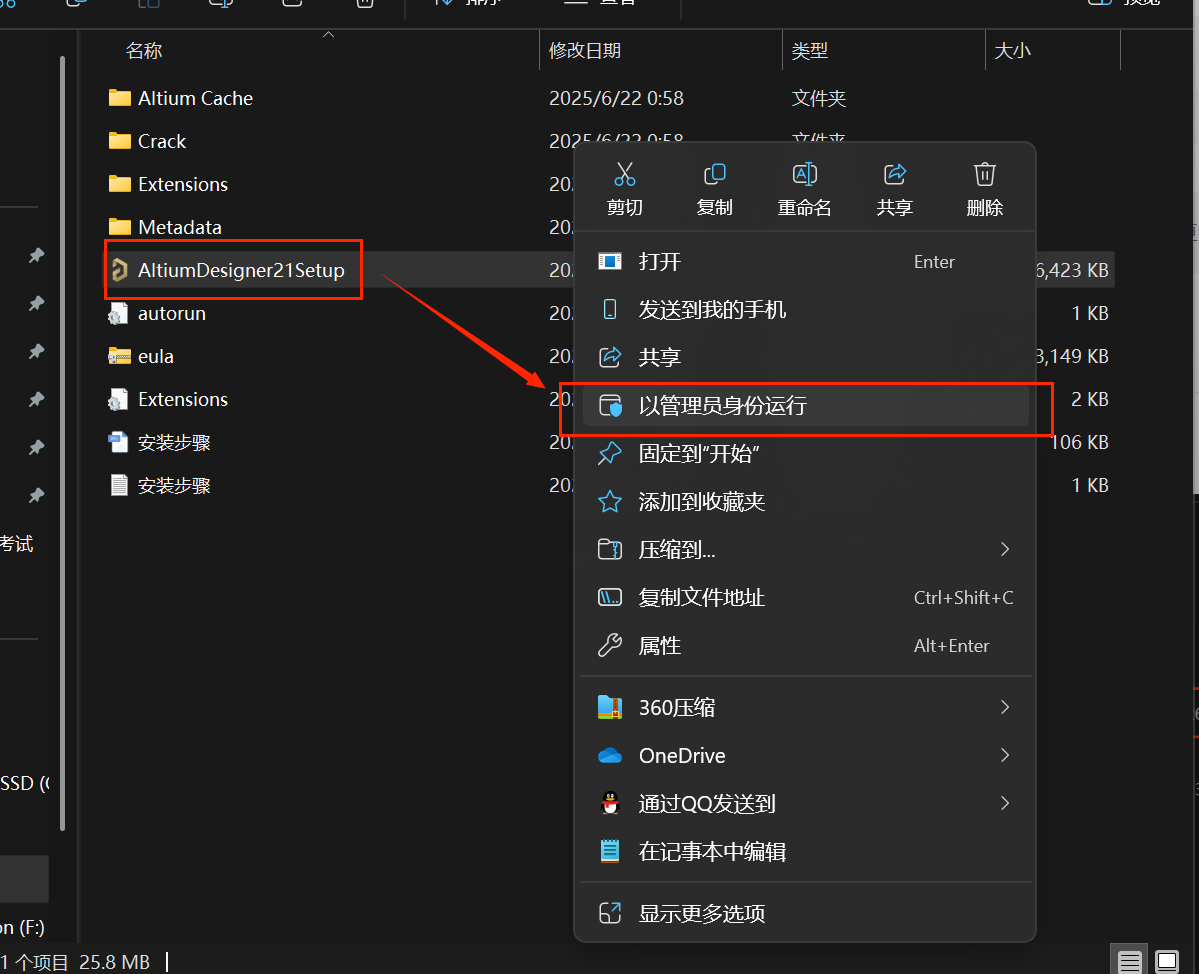Click the zip folder icon beside 压缩到...
Viewport: 1199px width, 974px height.
click(609, 549)
